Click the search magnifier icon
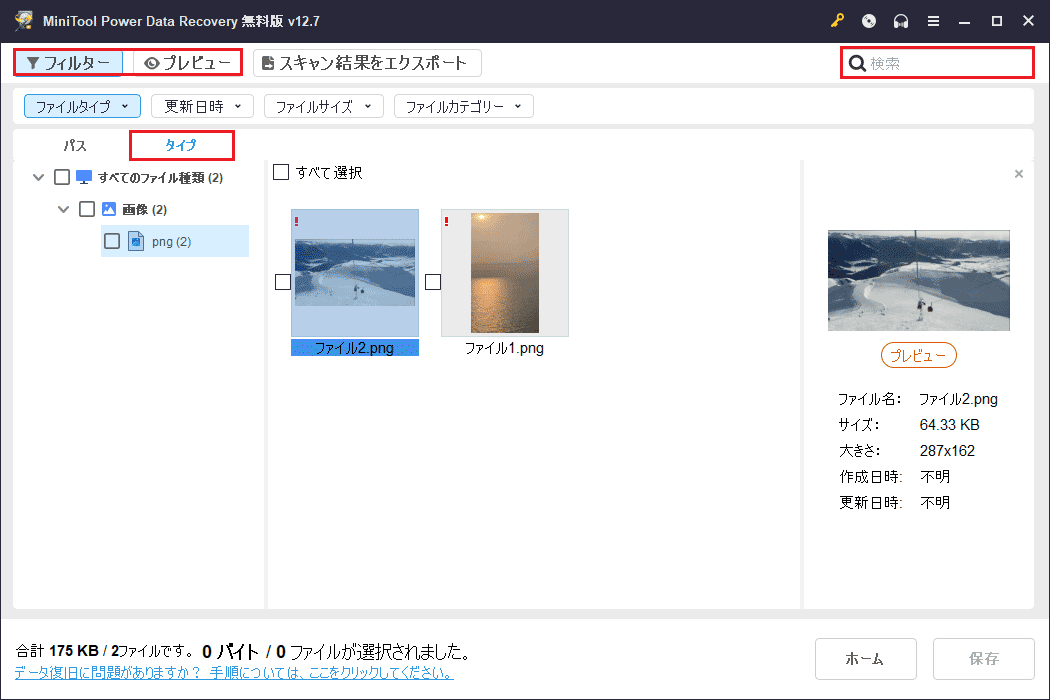Viewport: 1050px width, 700px height. coord(857,62)
